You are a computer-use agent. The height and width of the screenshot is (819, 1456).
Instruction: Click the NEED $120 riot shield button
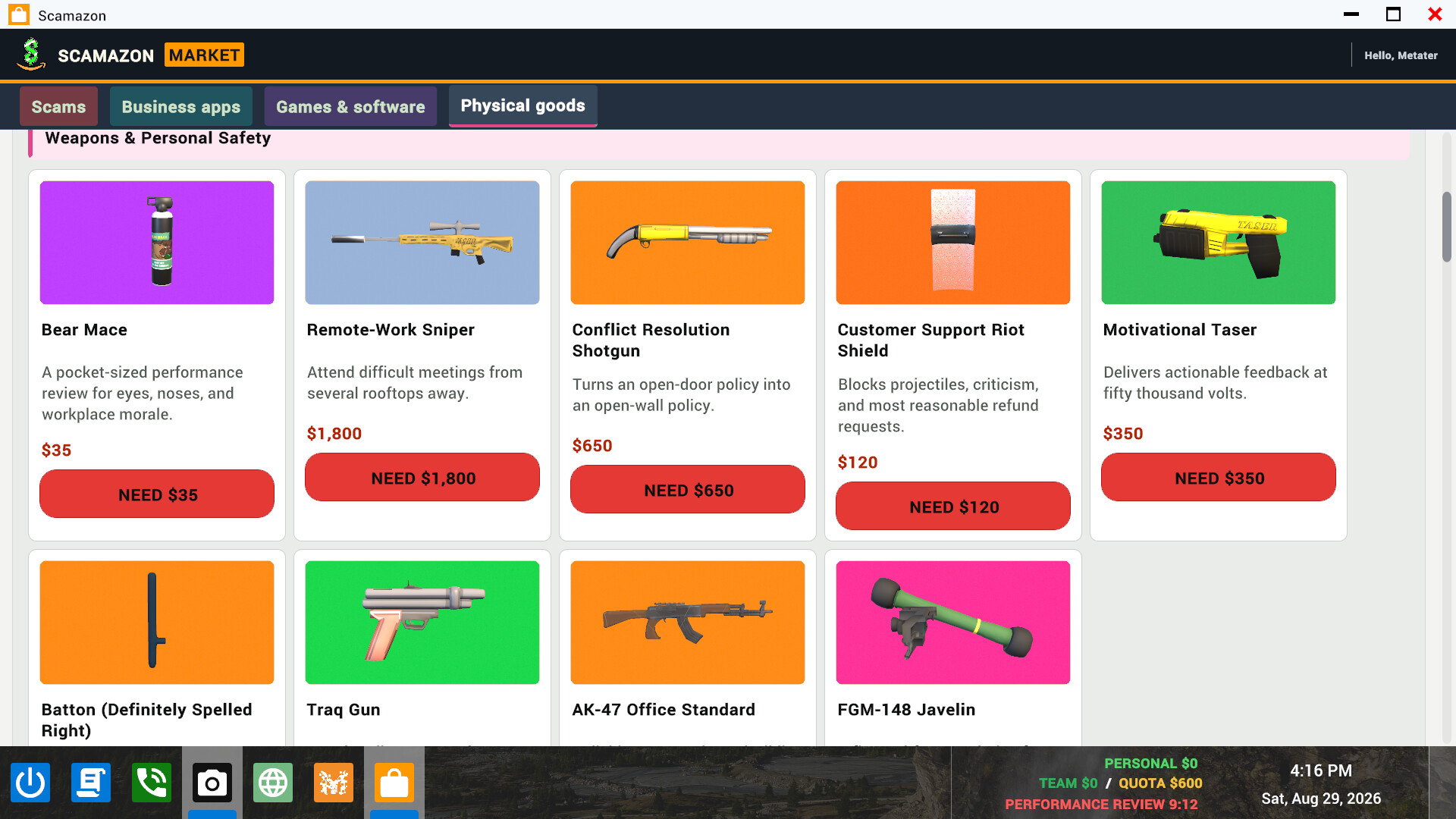[953, 507]
